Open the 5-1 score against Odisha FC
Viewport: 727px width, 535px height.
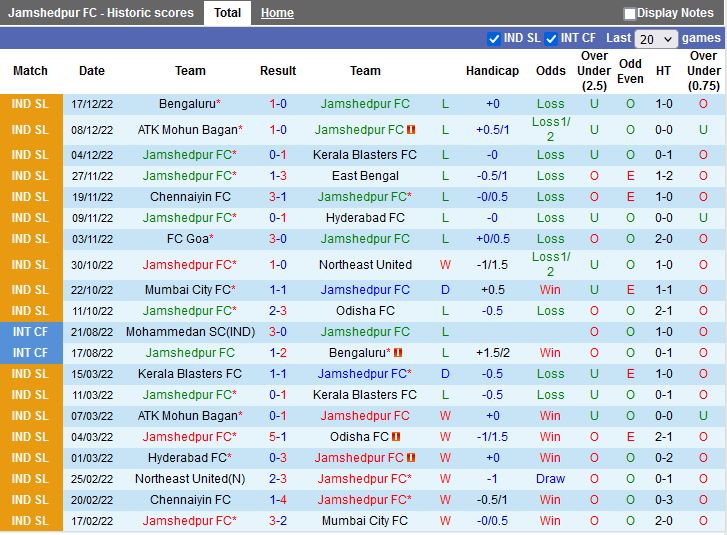click(277, 437)
